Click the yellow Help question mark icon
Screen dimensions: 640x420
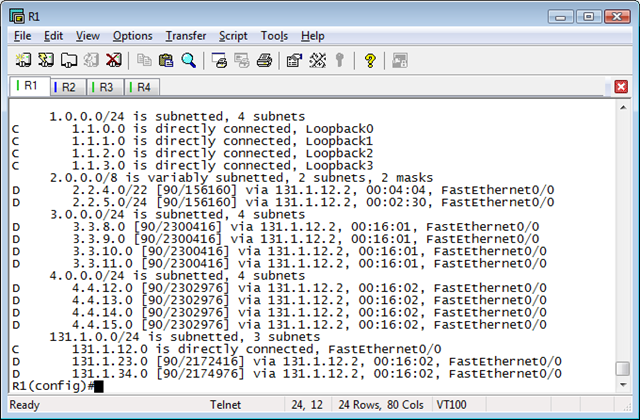coord(370,60)
